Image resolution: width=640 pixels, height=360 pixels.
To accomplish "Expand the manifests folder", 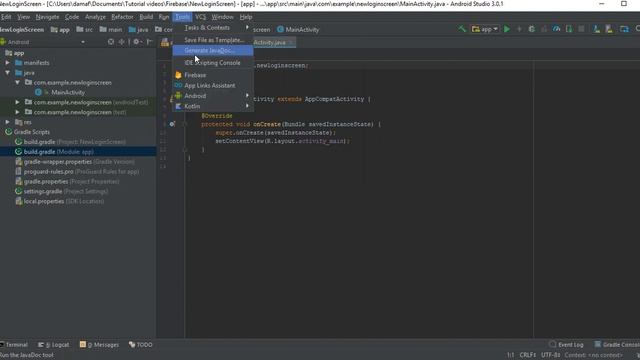I will [7, 63].
